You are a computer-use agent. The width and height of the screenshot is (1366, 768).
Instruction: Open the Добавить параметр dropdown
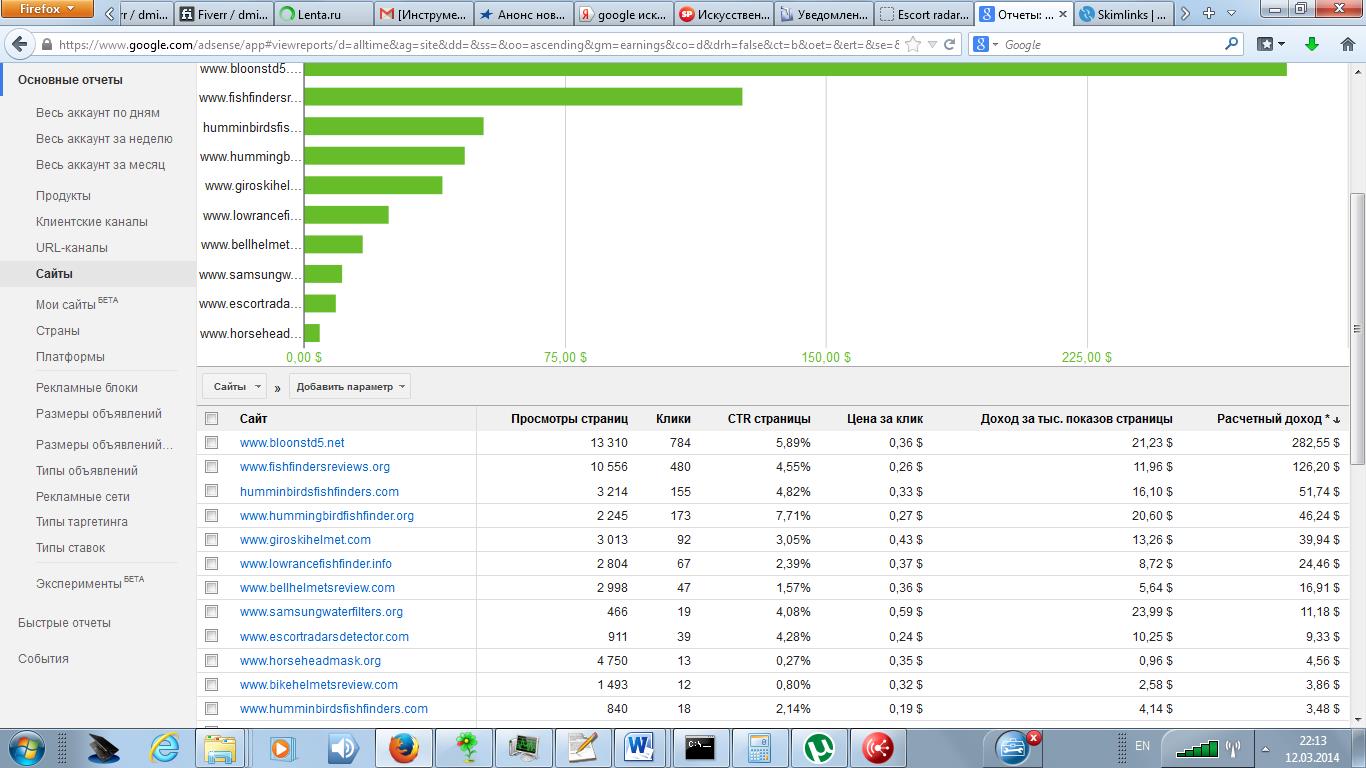pos(350,387)
